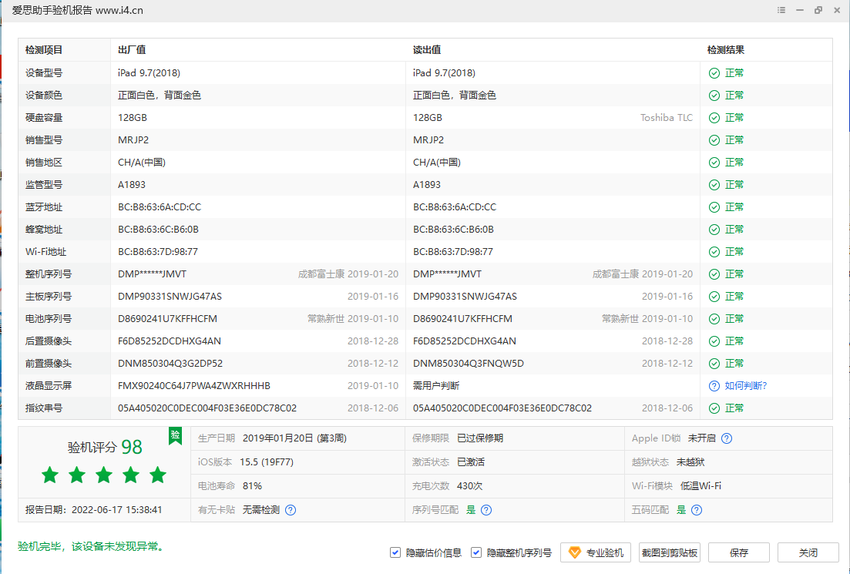Click green check icon in 电池序列号 row
Screen dimensions: 850x574
(714, 319)
